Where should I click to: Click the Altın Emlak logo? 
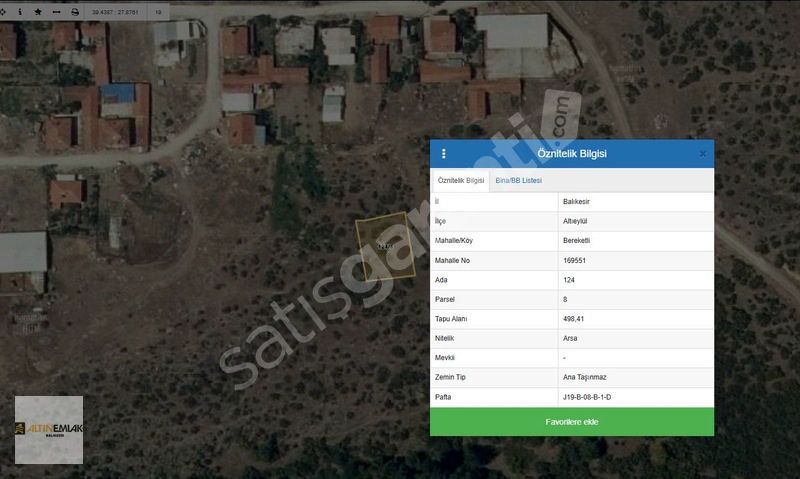click(x=49, y=430)
